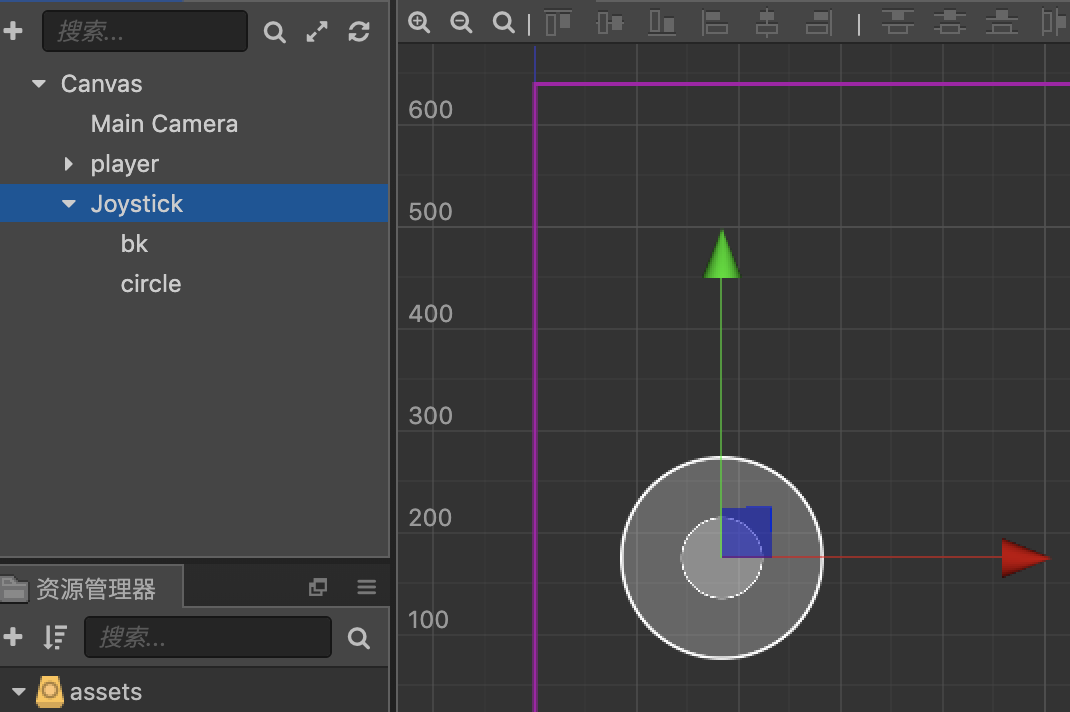Click the hierarchy search magnifier icon

pyautogui.click(x=274, y=31)
